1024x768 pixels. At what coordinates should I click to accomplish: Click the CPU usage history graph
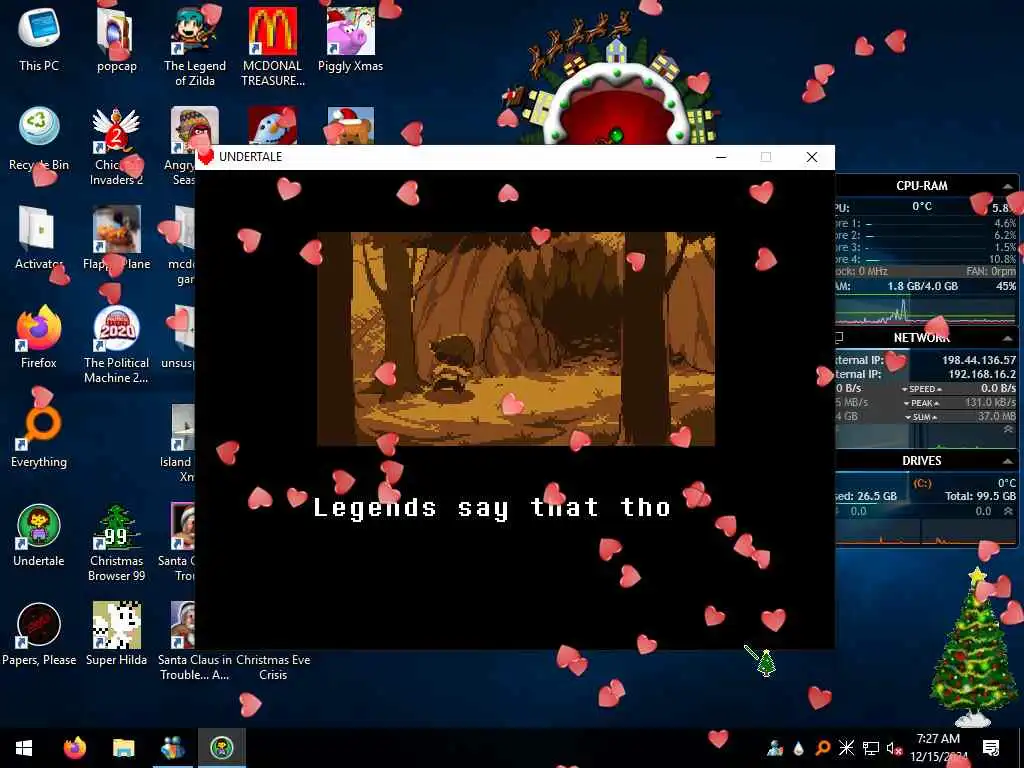click(x=926, y=310)
